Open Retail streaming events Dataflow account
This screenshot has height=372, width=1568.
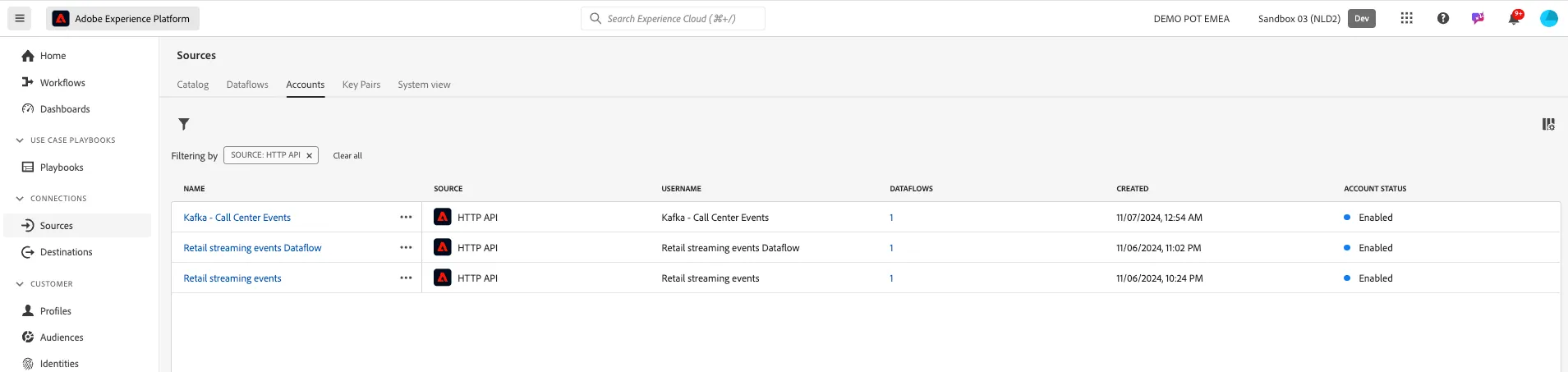pos(252,248)
